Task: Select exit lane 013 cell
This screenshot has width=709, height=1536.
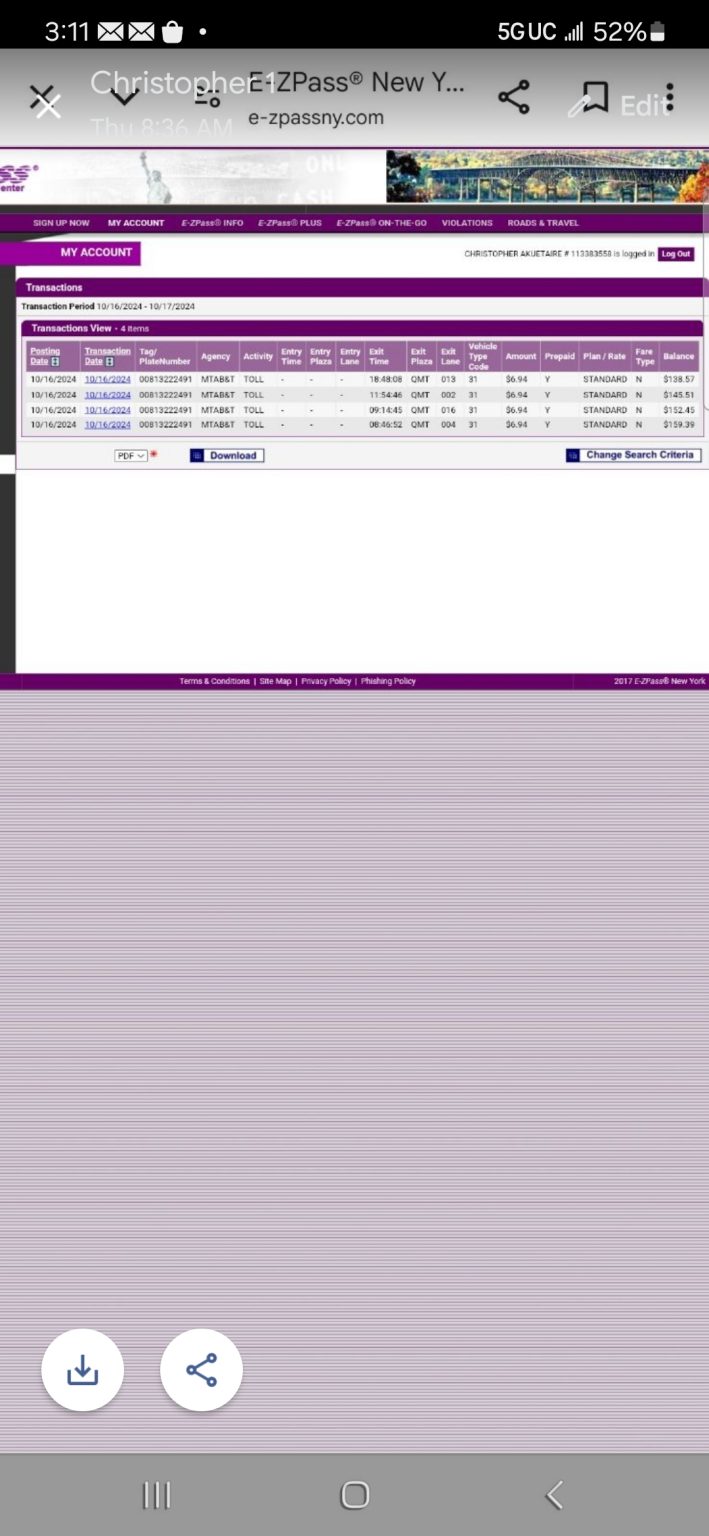Action: (x=448, y=380)
